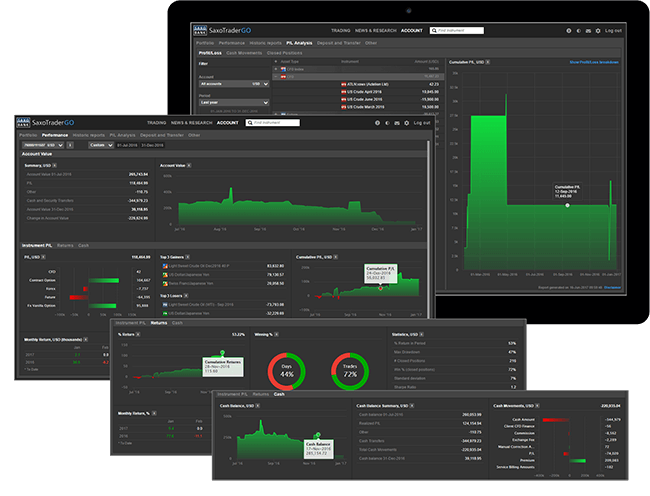Click the Trades 72% donut chart
650x496 pixels.
tap(350, 371)
